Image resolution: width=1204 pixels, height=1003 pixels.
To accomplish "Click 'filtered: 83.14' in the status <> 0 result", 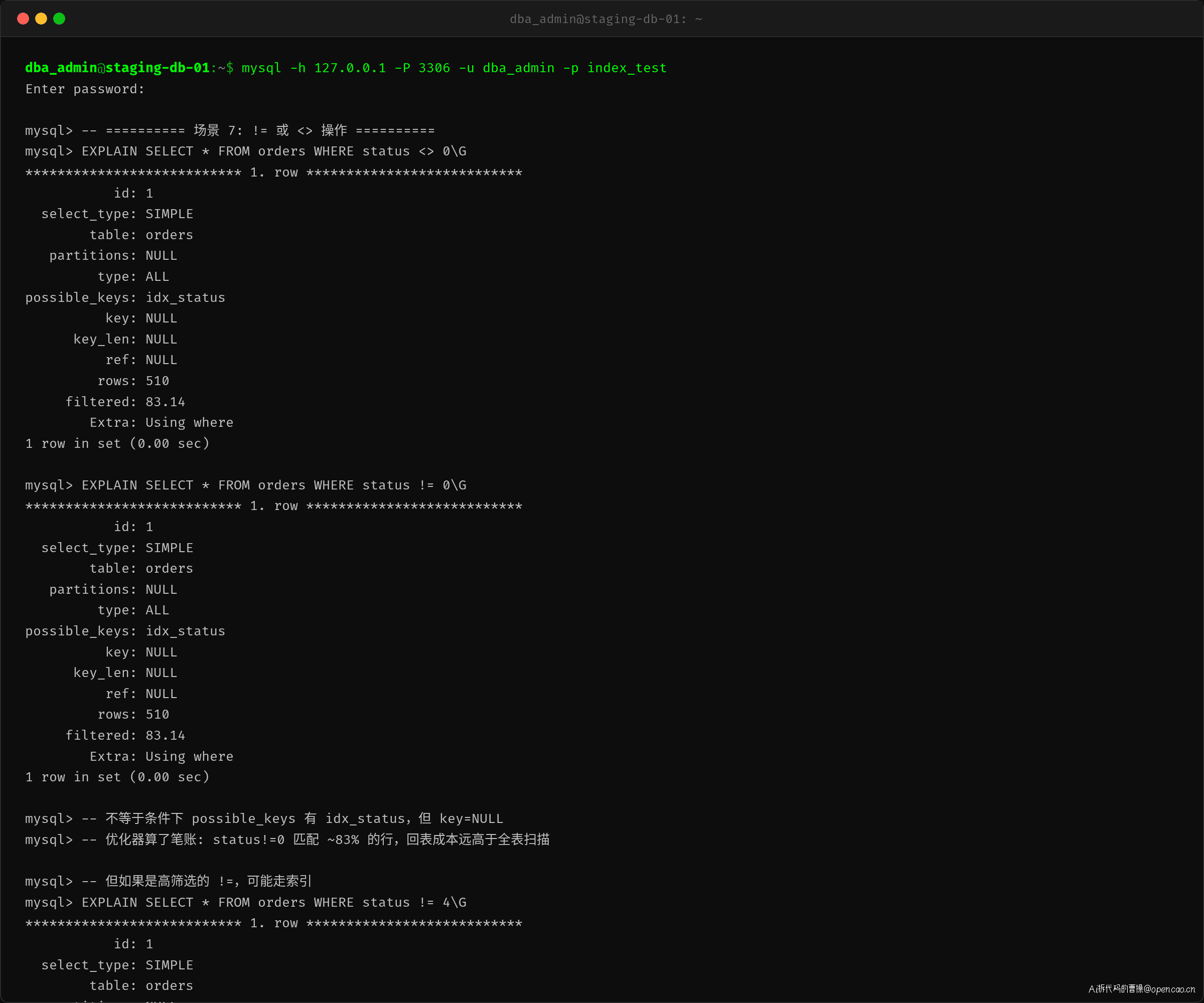I will 125,402.
